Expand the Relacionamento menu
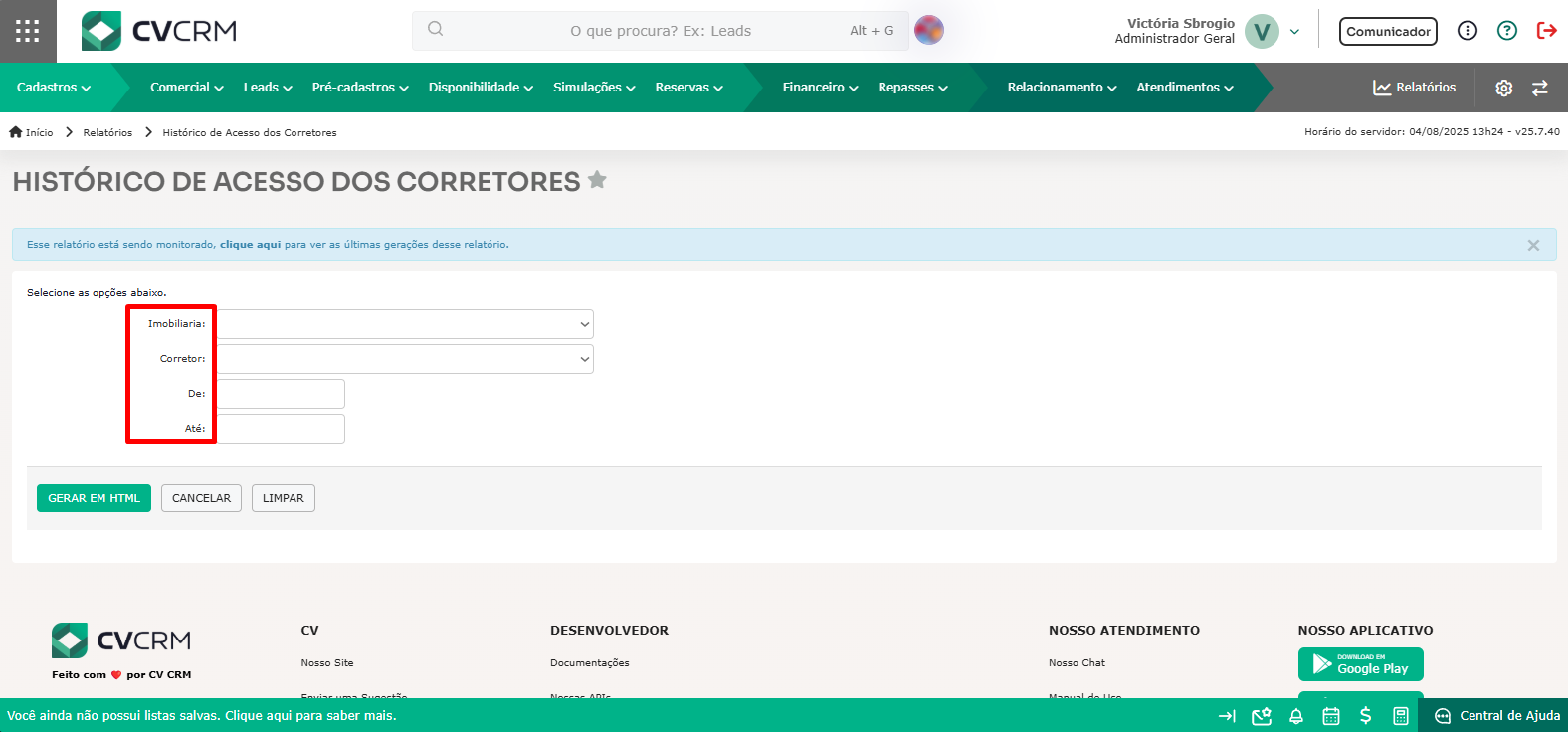This screenshot has height=732, width=1568. (1062, 88)
